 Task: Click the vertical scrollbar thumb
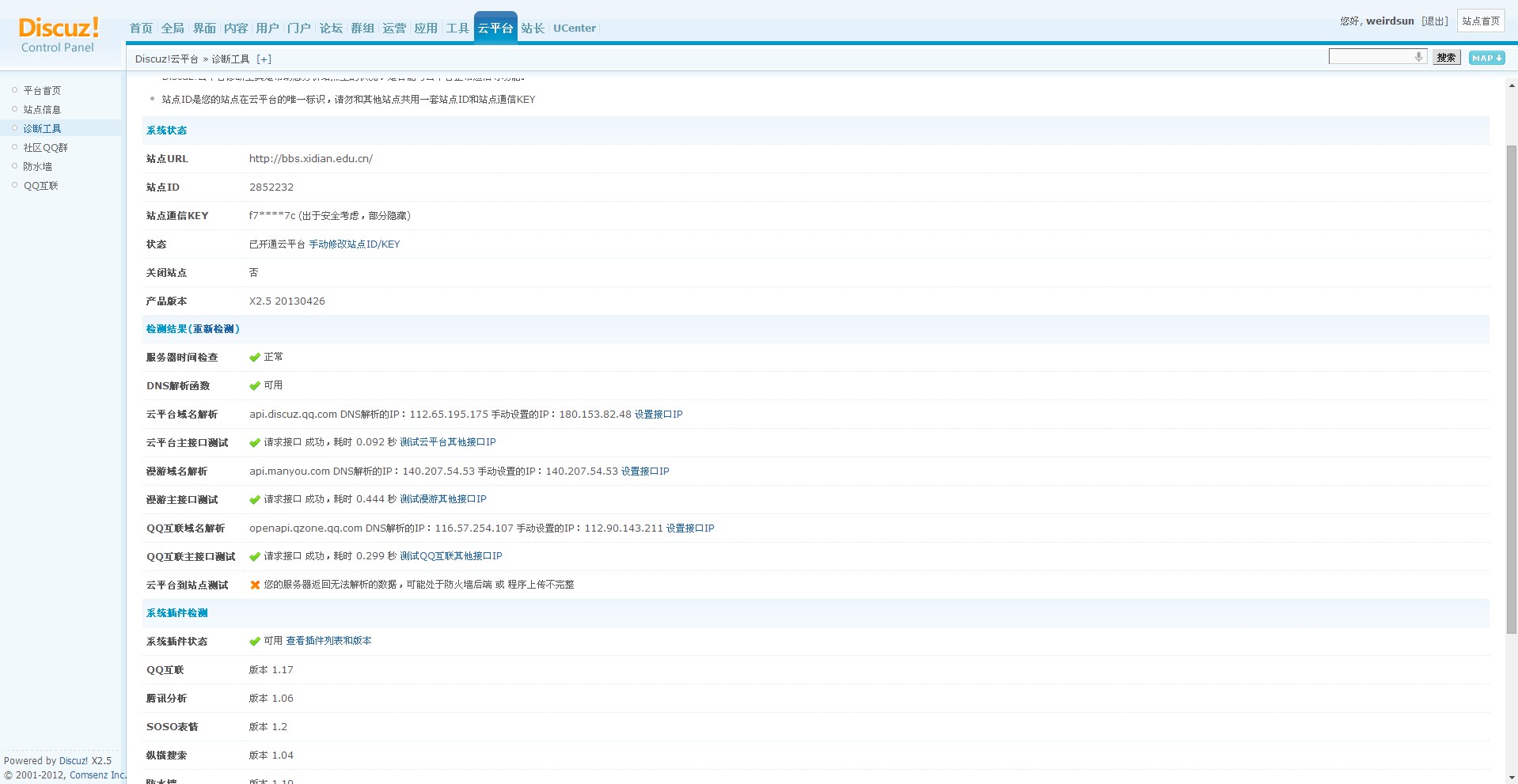coord(1512,389)
